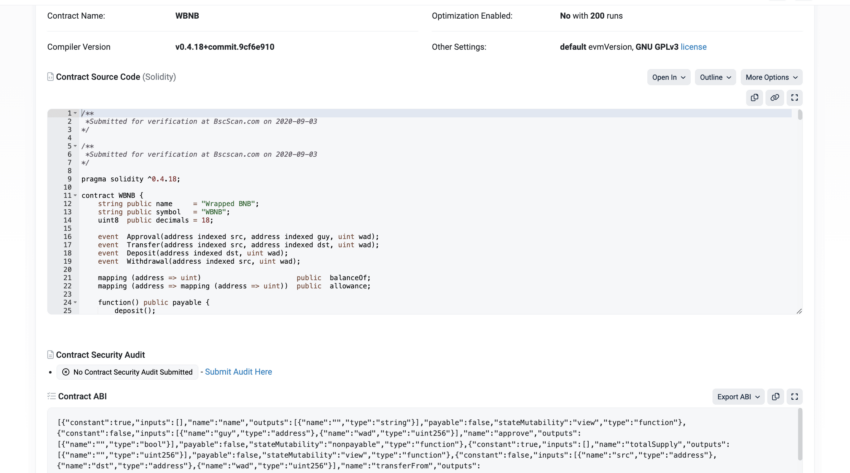The image size is (850, 473).
Task: Click the Contract Security Audit file icon
Action: coord(50,355)
